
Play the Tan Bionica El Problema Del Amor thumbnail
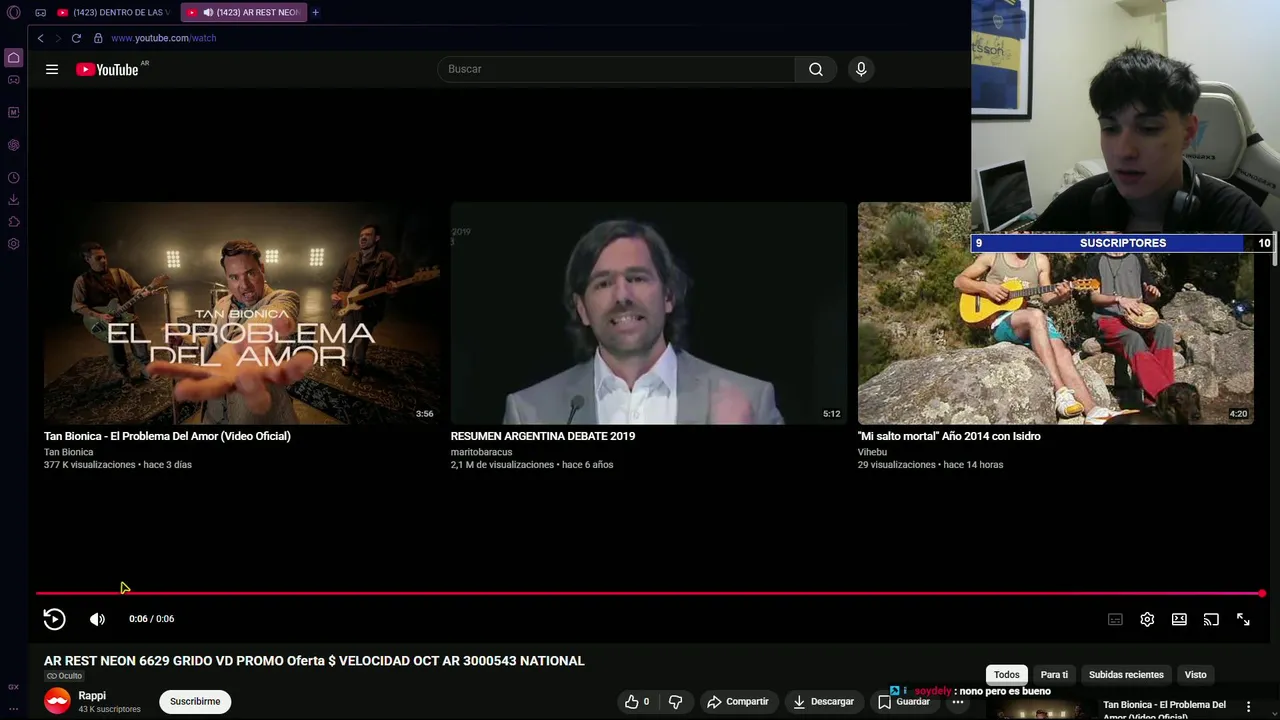pyautogui.click(x=241, y=313)
